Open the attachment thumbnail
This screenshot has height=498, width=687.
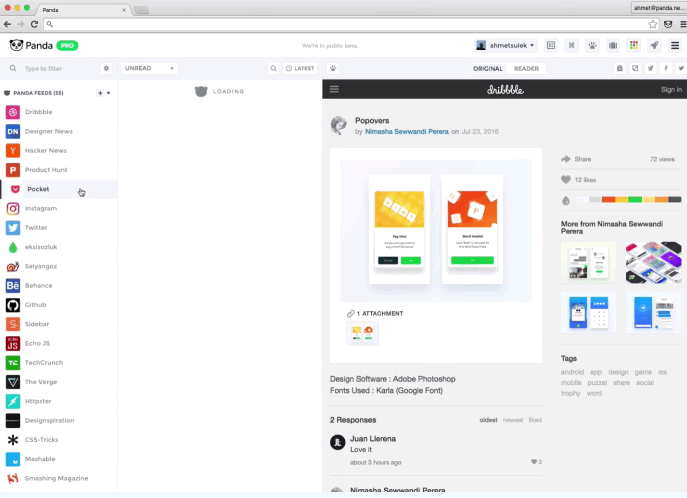(x=362, y=333)
